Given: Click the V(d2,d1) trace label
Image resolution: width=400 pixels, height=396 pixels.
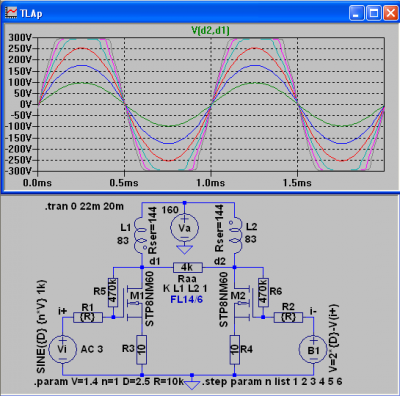Looking at the screenshot, I should (x=210, y=31).
